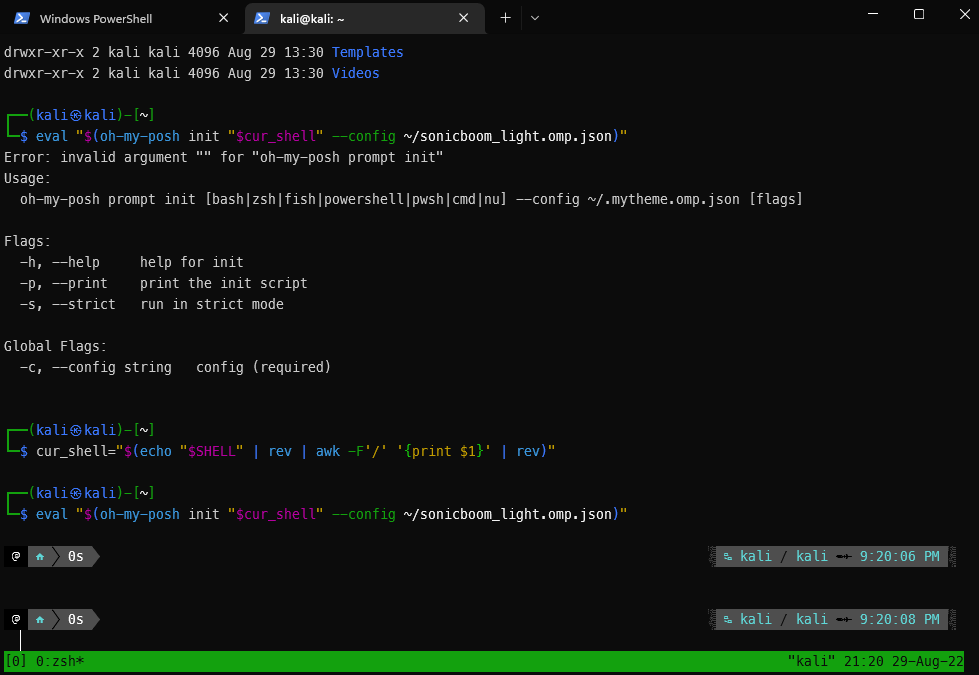Click the cur_shell assignment command
Image resolution: width=979 pixels, height=675 pixels.
point(295,451)
